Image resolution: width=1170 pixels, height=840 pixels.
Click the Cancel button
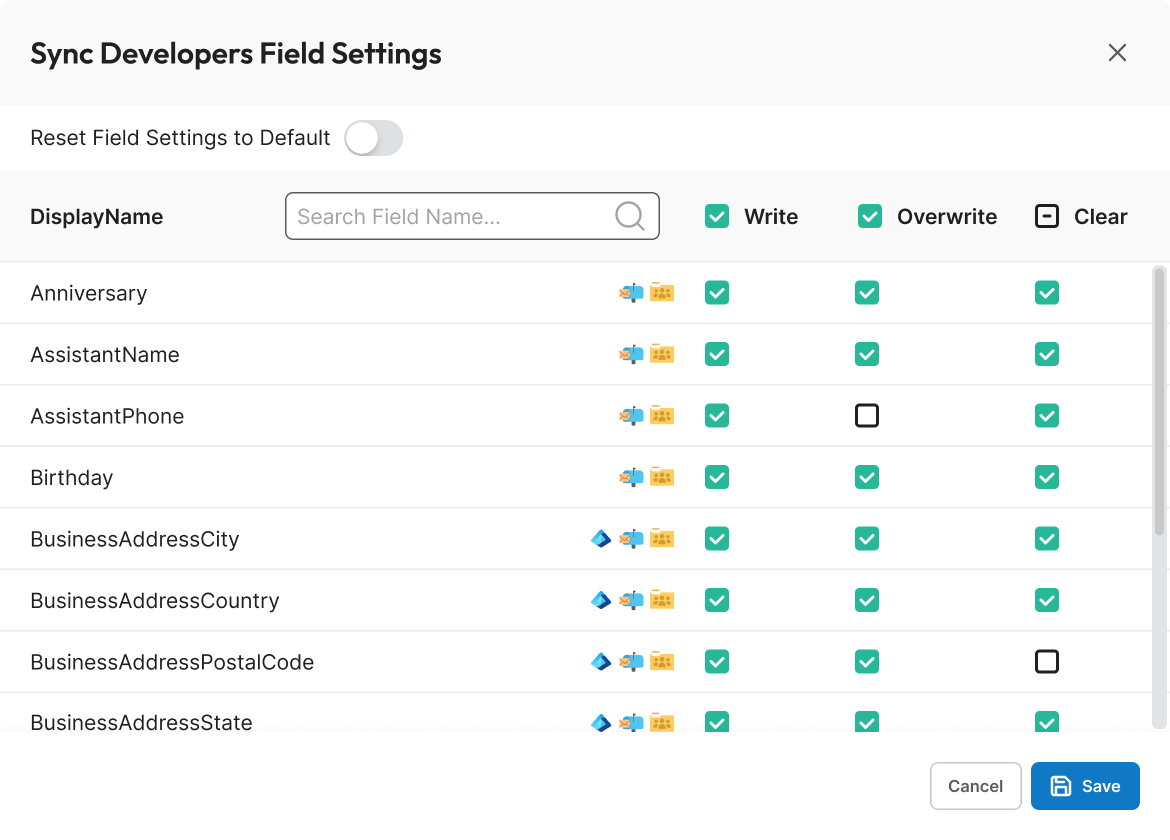coord(975,786)
